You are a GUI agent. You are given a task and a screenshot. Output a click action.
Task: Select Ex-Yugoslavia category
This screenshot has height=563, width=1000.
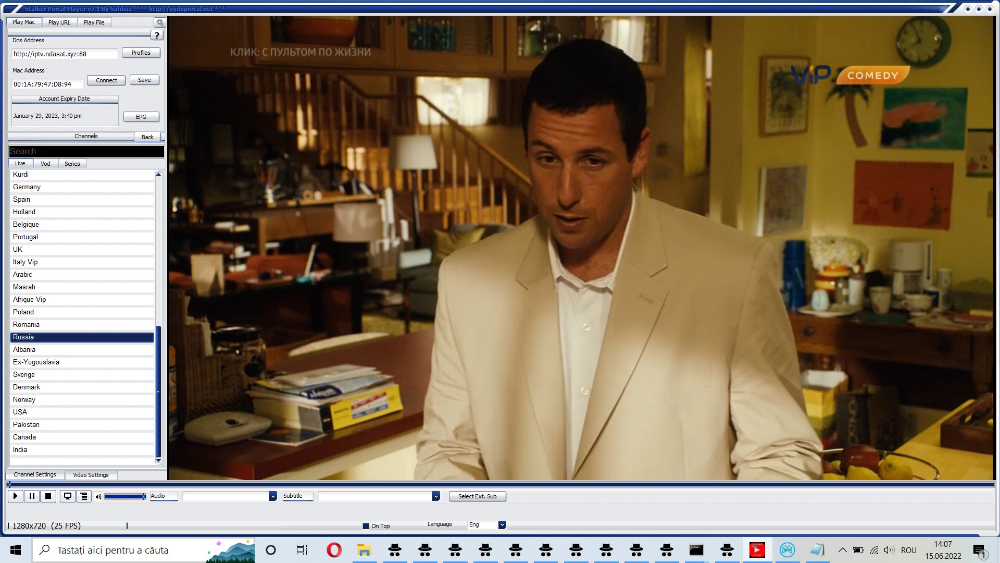click(82, 362)
